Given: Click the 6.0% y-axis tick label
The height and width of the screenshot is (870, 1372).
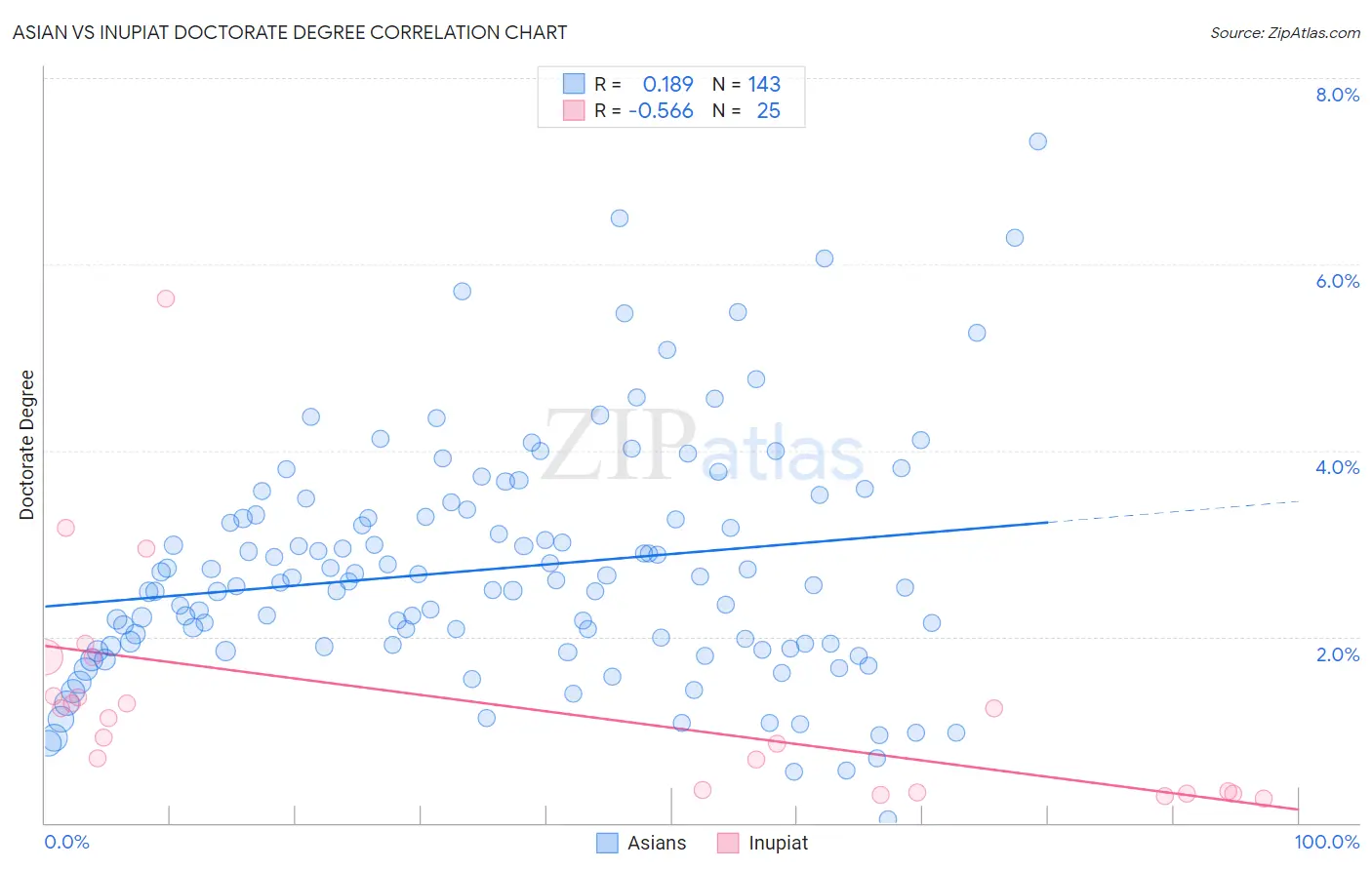Looking at the screenshot, I should 1337,281.
